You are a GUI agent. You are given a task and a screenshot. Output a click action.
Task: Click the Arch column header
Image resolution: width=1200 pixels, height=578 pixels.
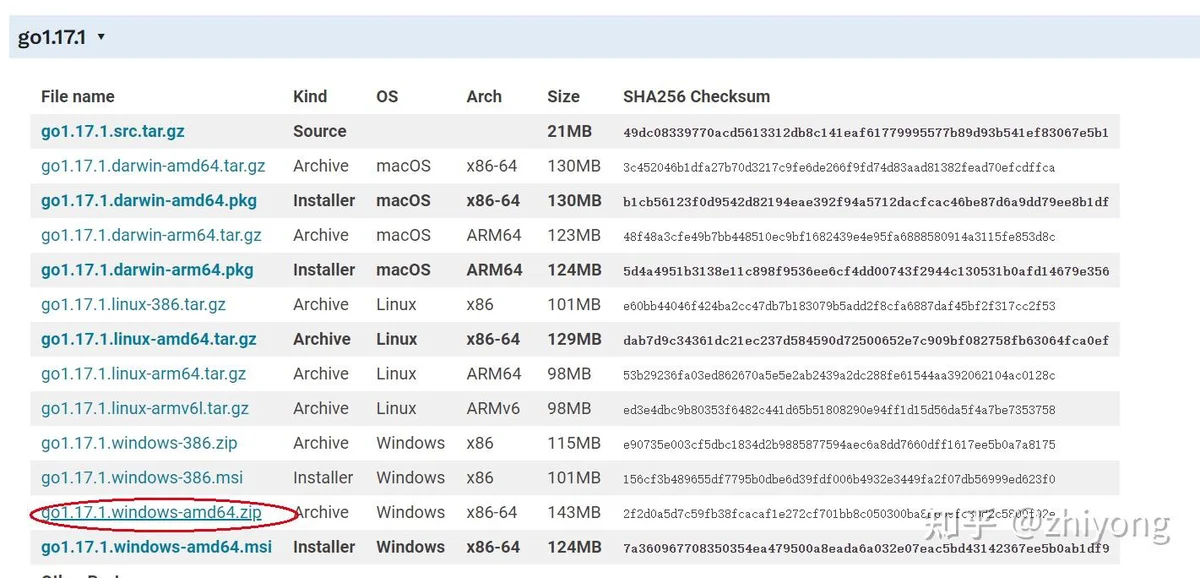(x=484, y=96)
